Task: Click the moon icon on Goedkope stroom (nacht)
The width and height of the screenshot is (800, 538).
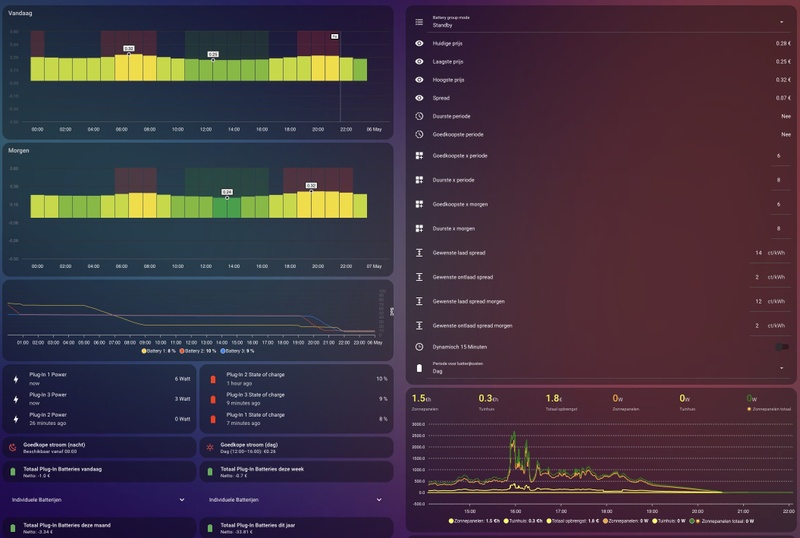Action: click(13, 448)
